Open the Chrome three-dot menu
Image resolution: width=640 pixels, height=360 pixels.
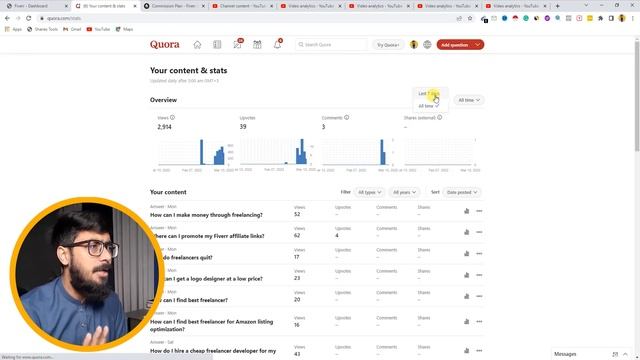pyautogui.click(x=633, y=18)
